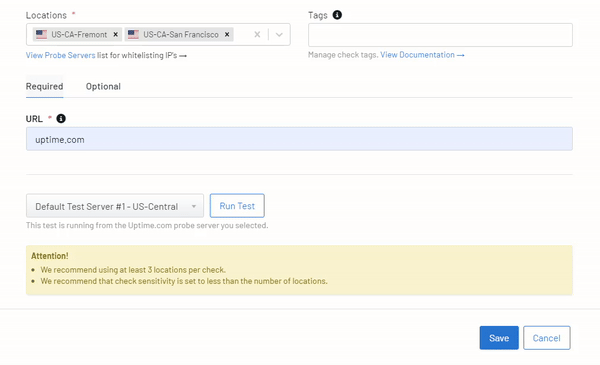Click into the URL field containing uptime.com
Image resolution: width=600 pixels, height=365 pixels.
click(x=299, y=139)
